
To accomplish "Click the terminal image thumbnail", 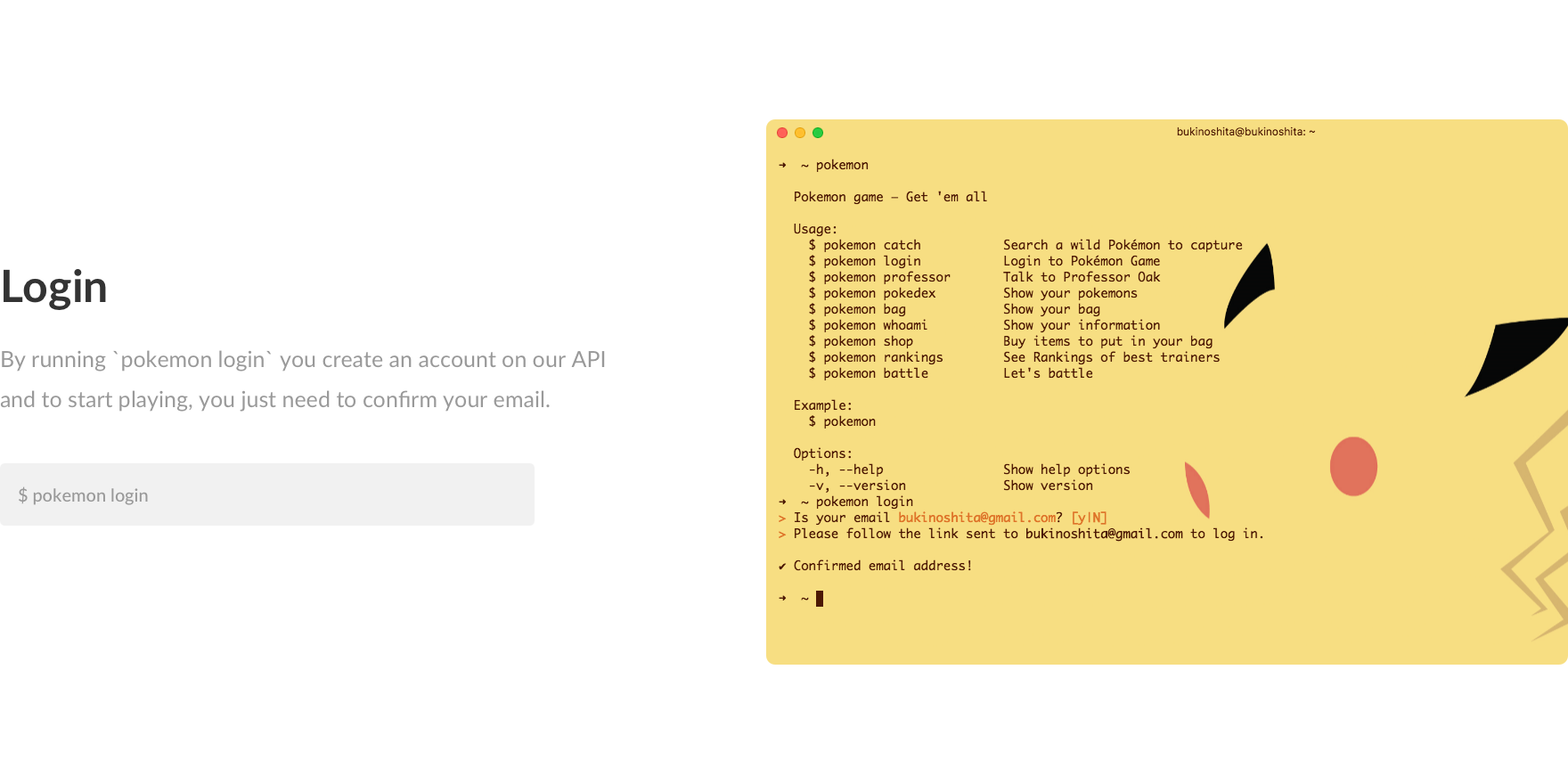I will [1167, 392].
